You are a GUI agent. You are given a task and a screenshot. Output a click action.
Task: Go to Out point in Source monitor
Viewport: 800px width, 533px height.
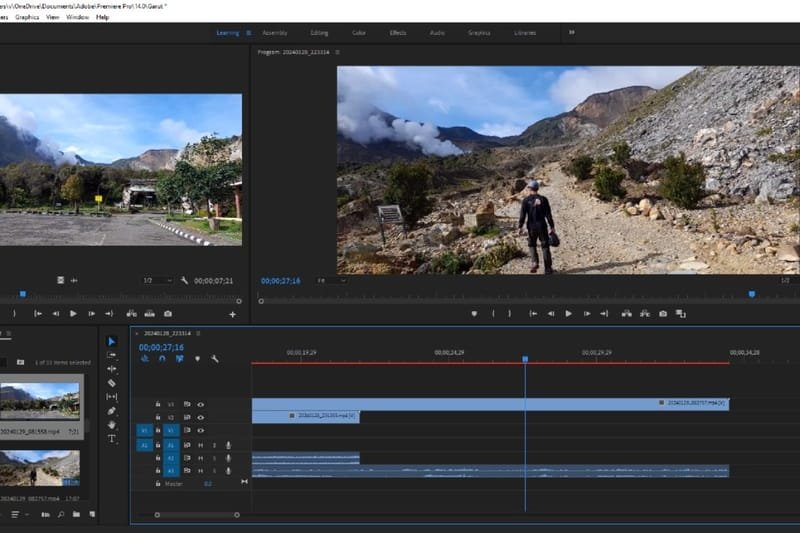click(x=109, y=314)
